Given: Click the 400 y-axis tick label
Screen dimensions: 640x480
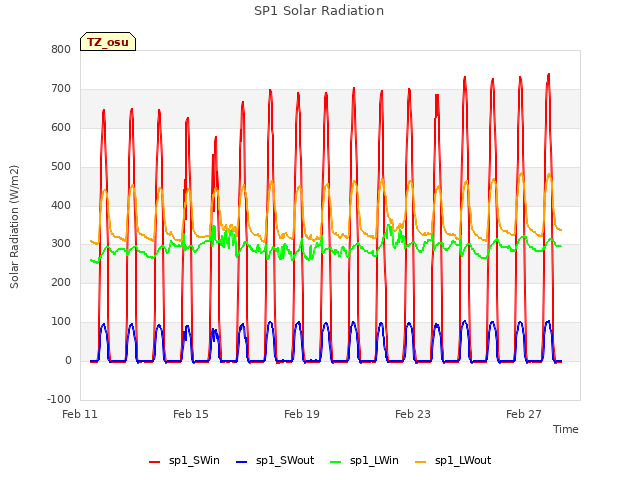Looking at the screenshot, I should click(61, 205).
